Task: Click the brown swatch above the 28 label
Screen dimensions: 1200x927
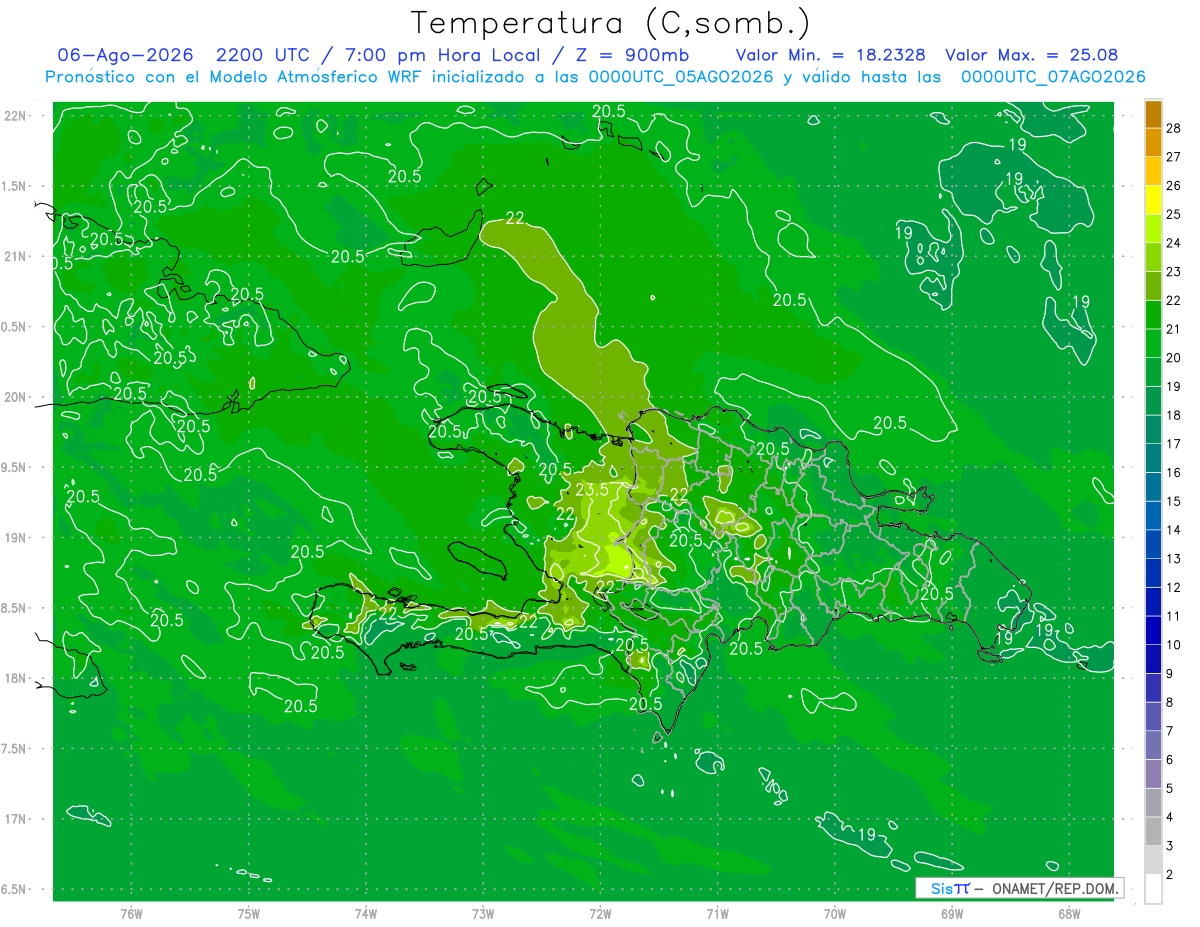Action: coord(1153,114)
